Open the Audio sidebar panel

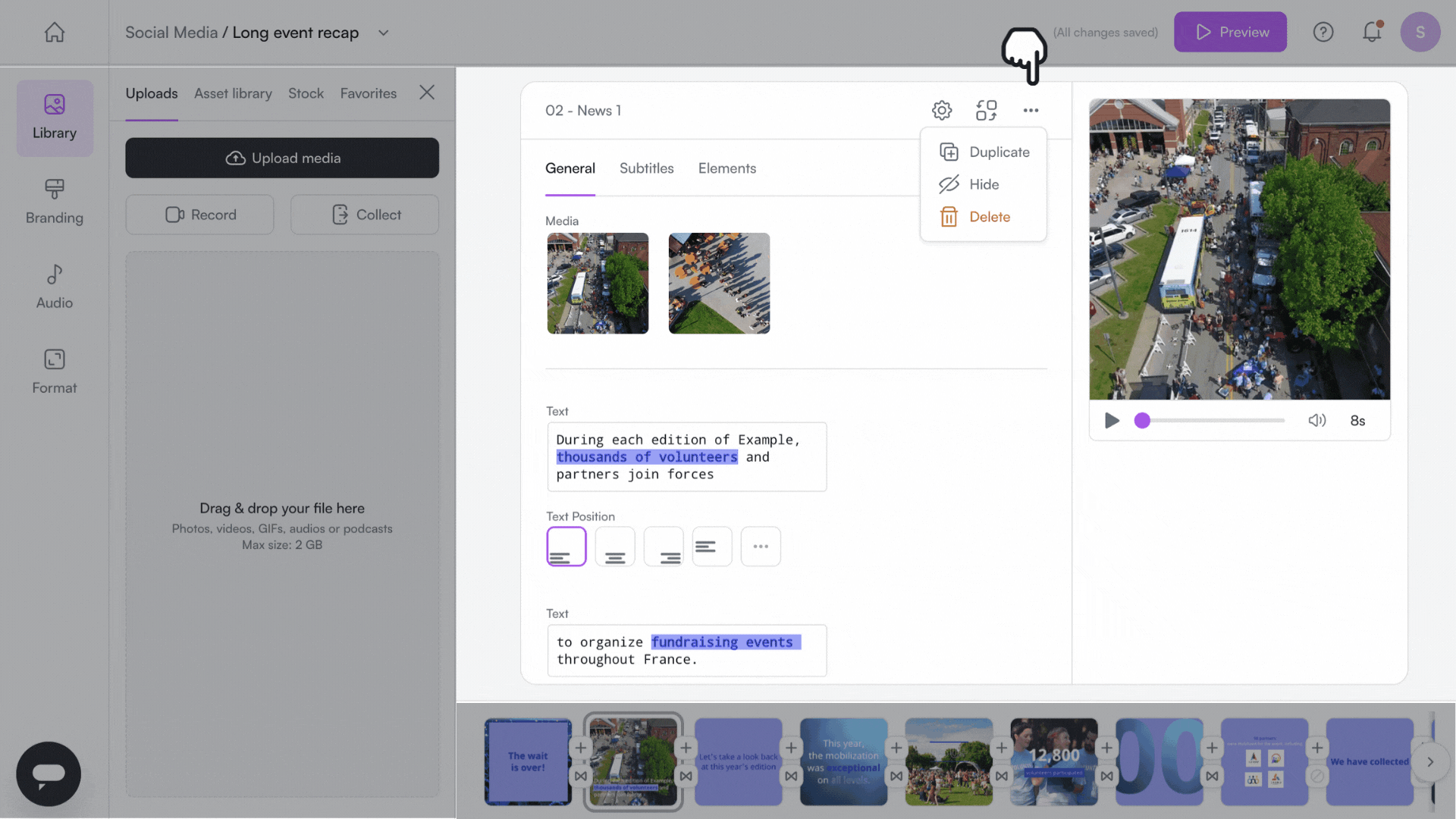tap(55, 287)
